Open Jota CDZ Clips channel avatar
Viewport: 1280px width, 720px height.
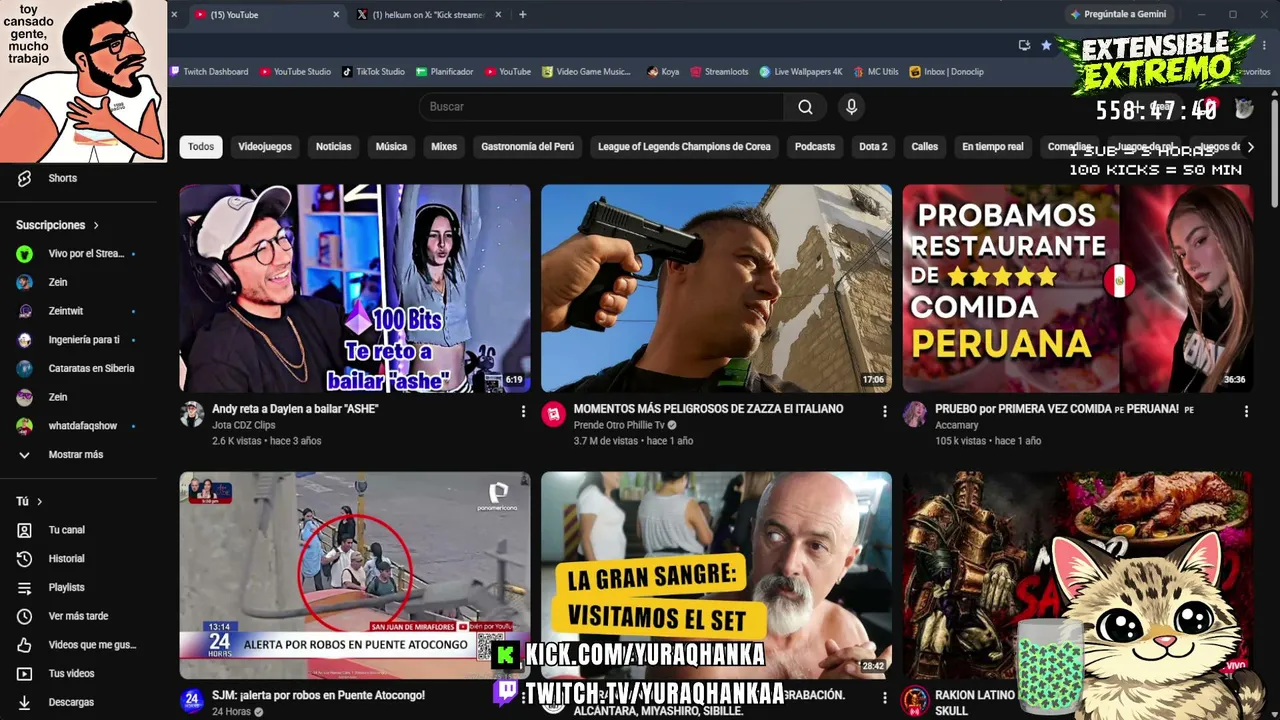192,415
